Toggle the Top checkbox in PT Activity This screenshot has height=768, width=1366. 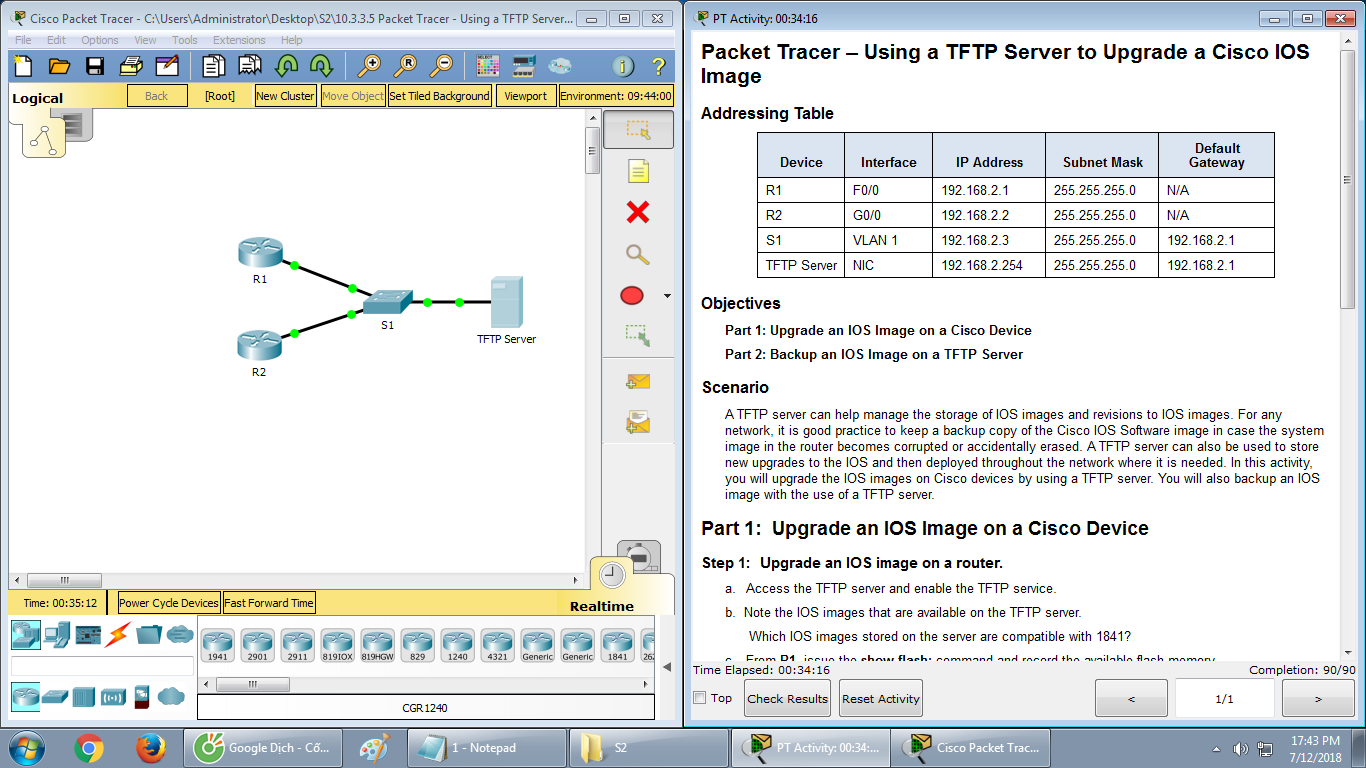tap(700, 698)
